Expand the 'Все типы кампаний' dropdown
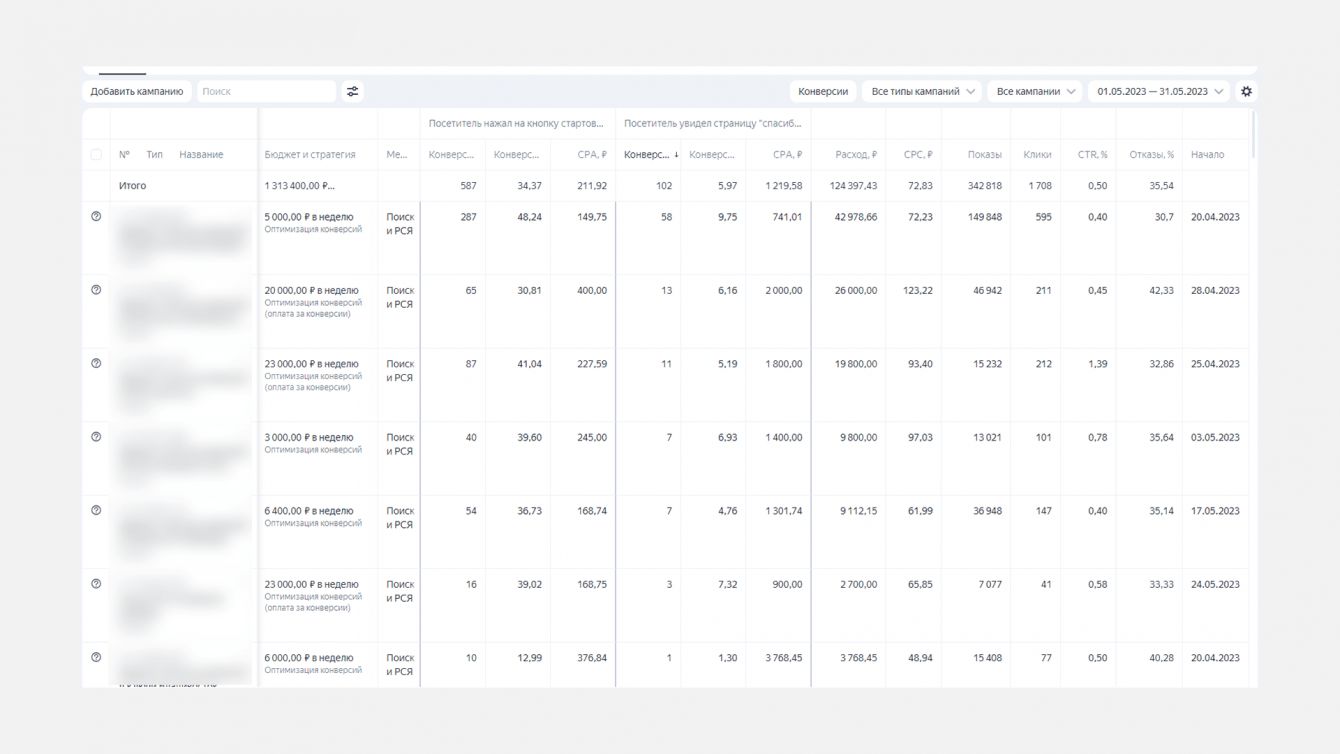The width and height of the screenshot is (1340, 754). [922, 91]
